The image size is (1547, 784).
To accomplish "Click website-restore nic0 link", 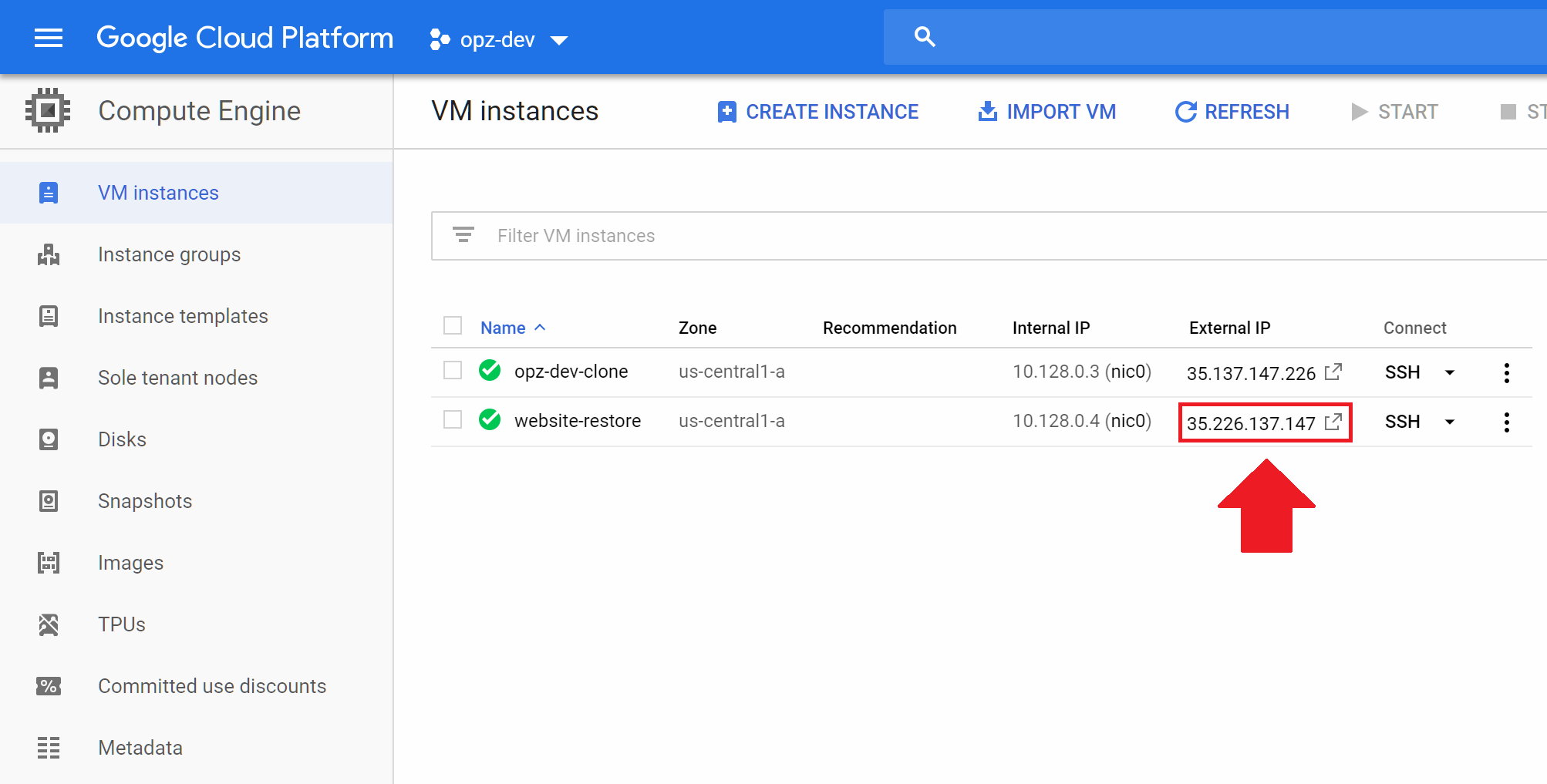I will point(1128,421).
